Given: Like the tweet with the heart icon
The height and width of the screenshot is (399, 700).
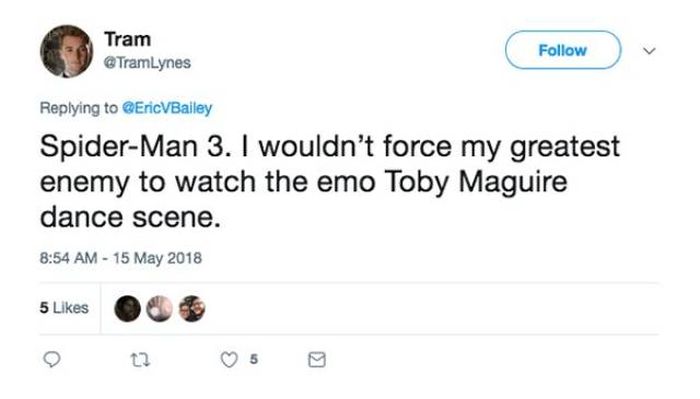Looking at the screenshot, I should tap(229, 360).
